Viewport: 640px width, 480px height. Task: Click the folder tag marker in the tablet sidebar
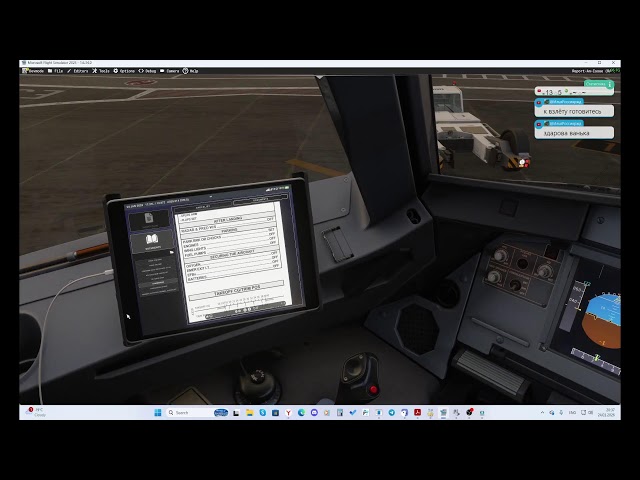pos(171,253)
